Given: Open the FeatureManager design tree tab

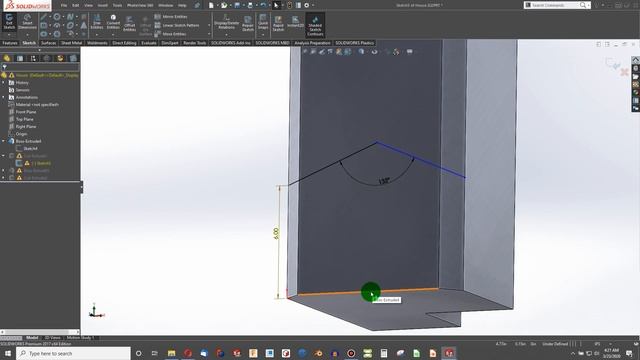Looking at the screenshot, I should click(7, 58).
